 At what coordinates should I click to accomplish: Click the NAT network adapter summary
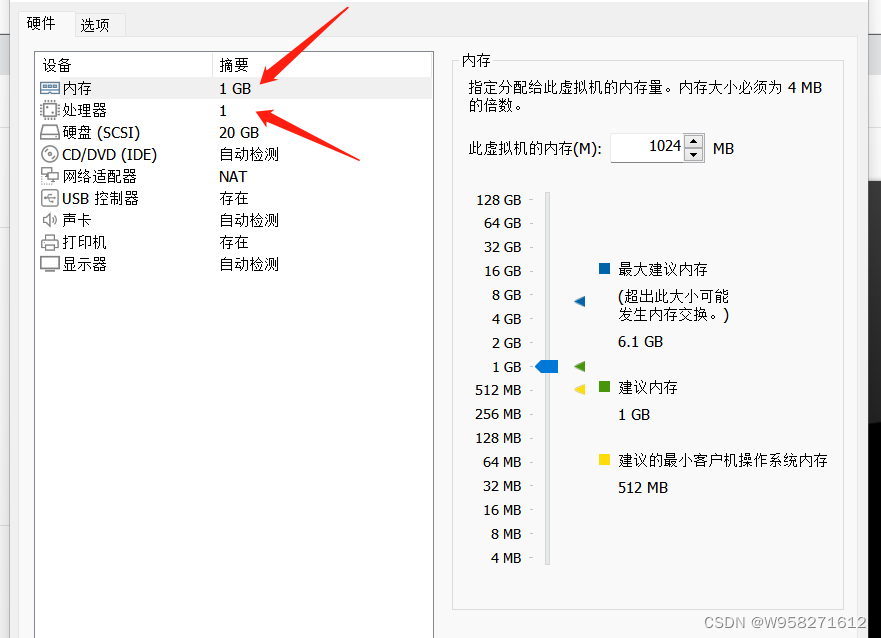click(x=233, y=176)
